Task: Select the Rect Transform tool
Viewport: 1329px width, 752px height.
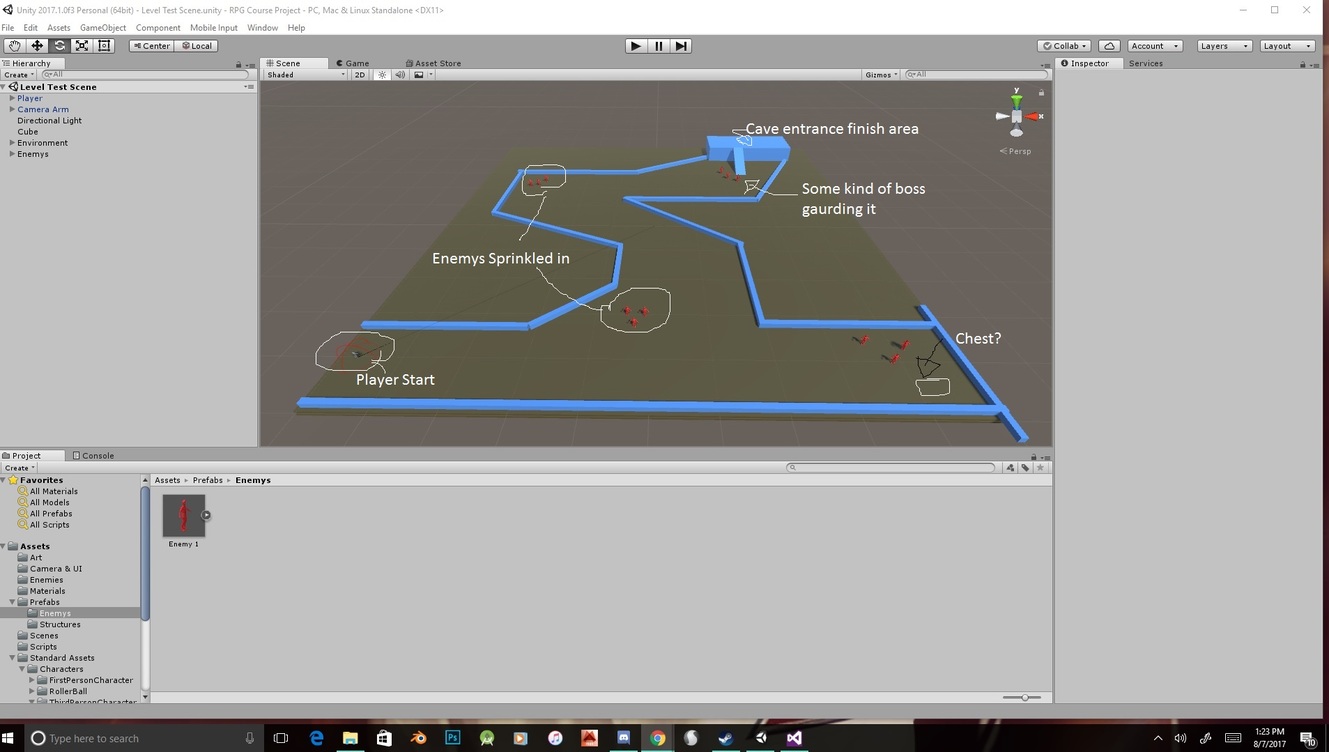Action: pyautogui.click(x=104, y=46)
